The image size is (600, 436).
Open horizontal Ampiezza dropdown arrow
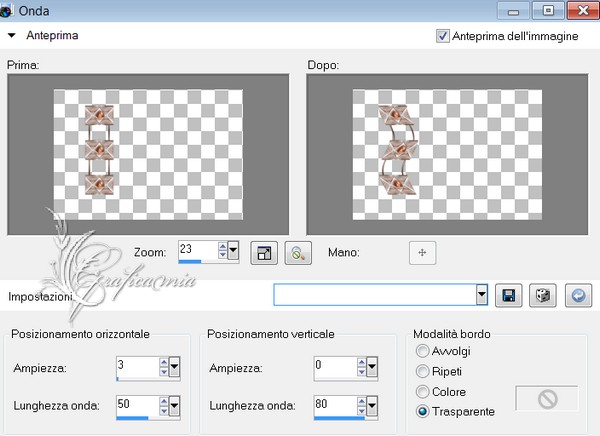[x=174, y=367]
